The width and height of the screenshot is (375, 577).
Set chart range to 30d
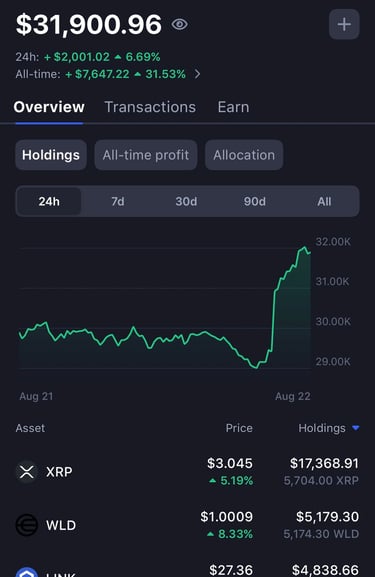(186, 201)
